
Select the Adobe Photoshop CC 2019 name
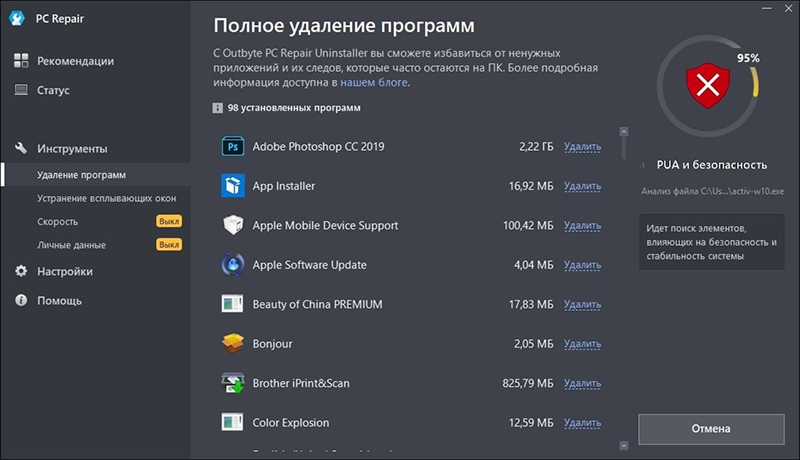tap(318, 146)
